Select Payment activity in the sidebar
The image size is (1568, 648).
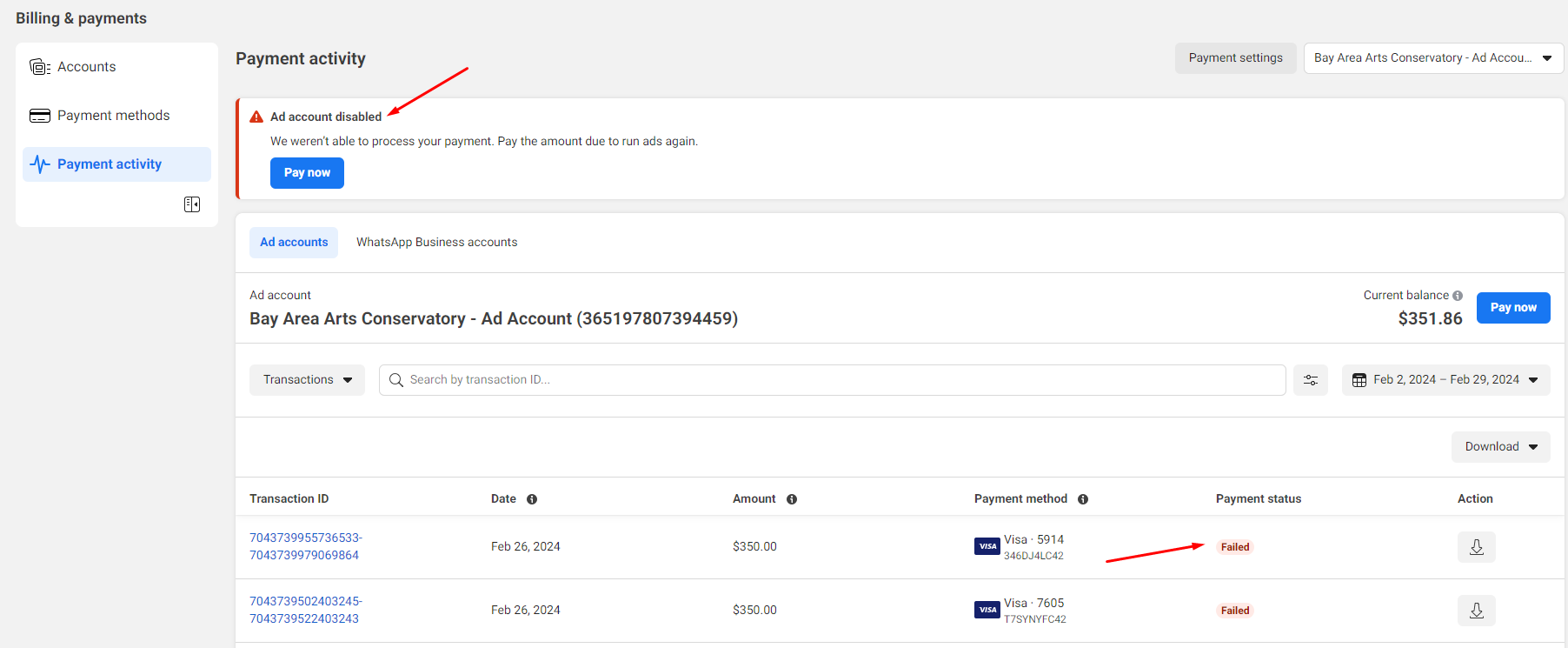pyautogui.click(x=116, y=164)
